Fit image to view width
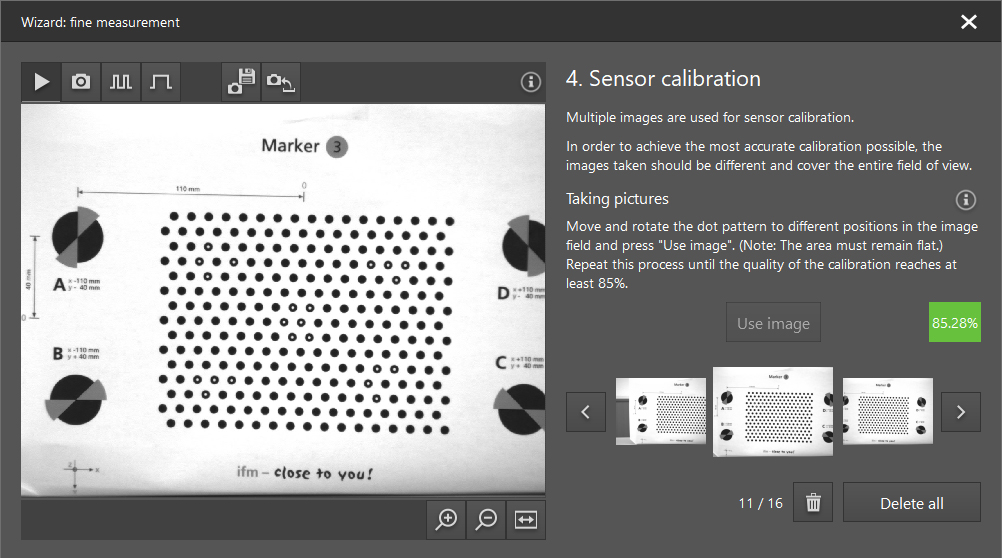Viewport: 1002px width, 558px height. click(526, 519)
